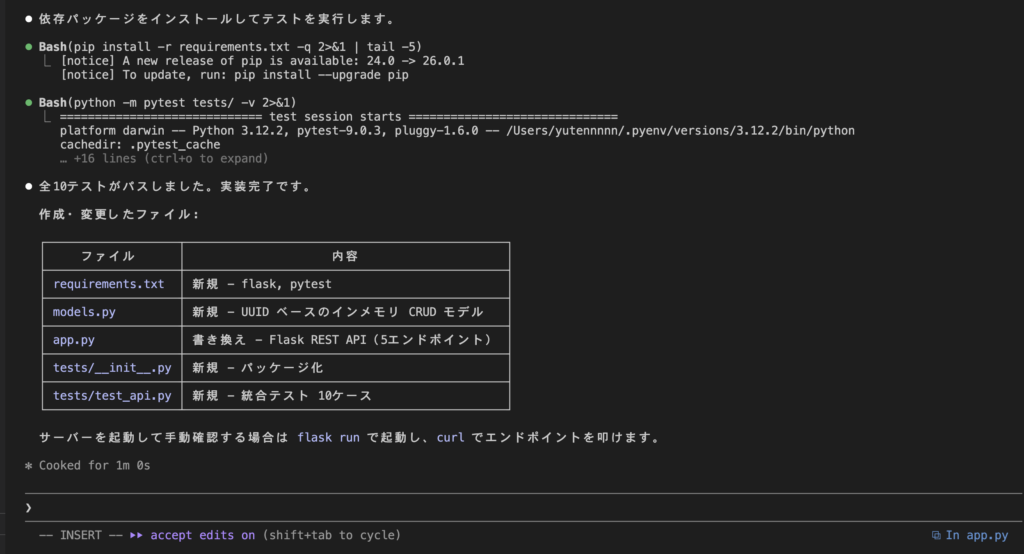Click the green bullet beside pip install command
Screen dimensions: 1024x554
pyautogui.click(x=29, y=47)
